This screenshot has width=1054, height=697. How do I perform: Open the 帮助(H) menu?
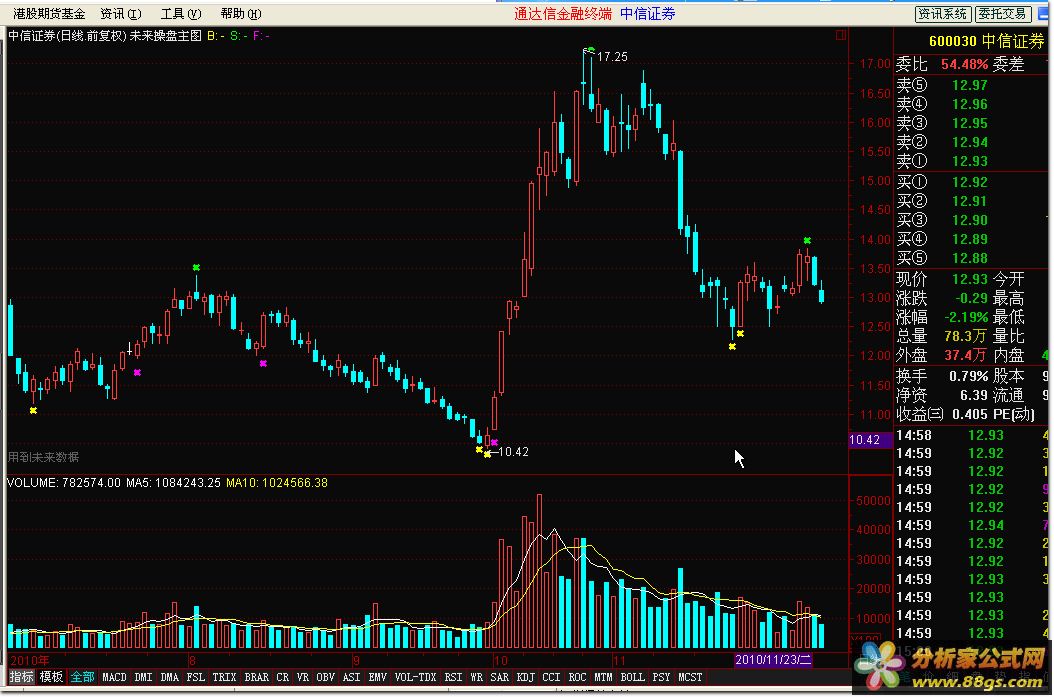(241, 13)
